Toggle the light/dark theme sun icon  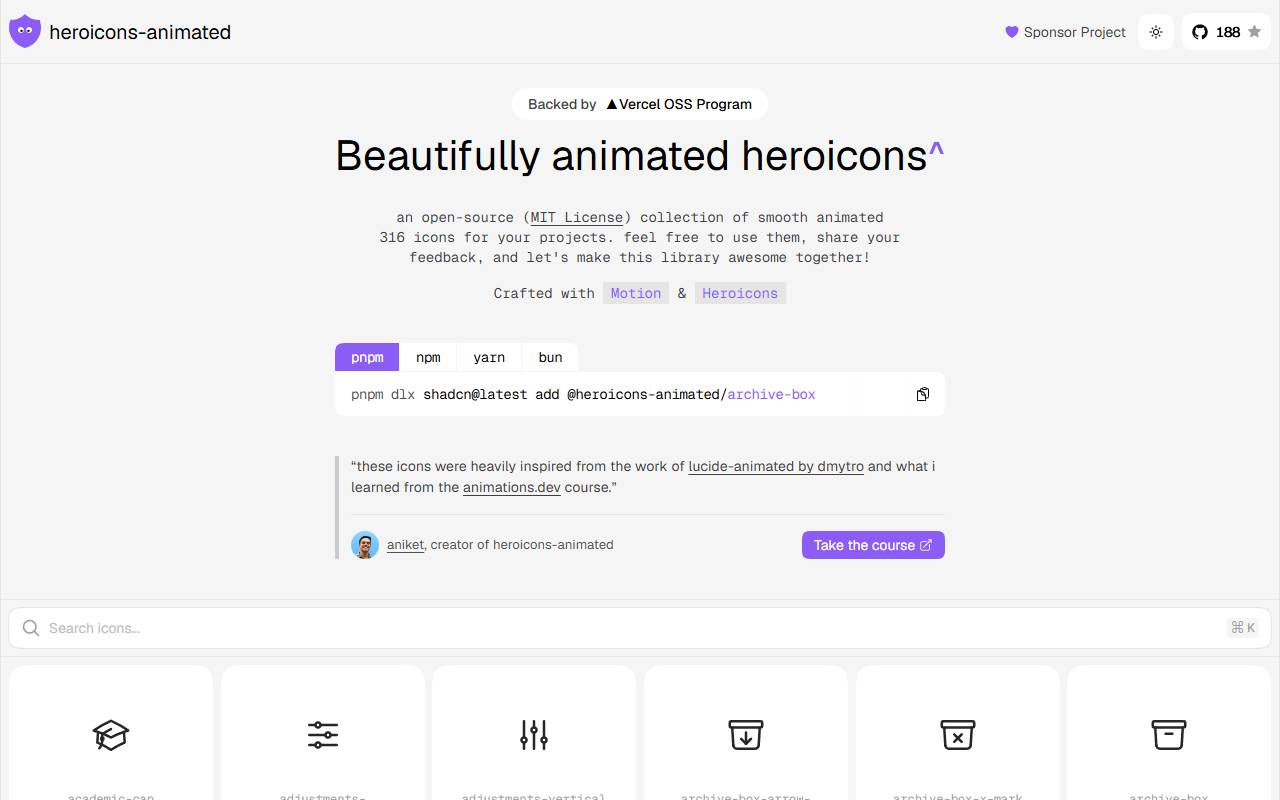pyautogui.click(x=1156, y=32)
